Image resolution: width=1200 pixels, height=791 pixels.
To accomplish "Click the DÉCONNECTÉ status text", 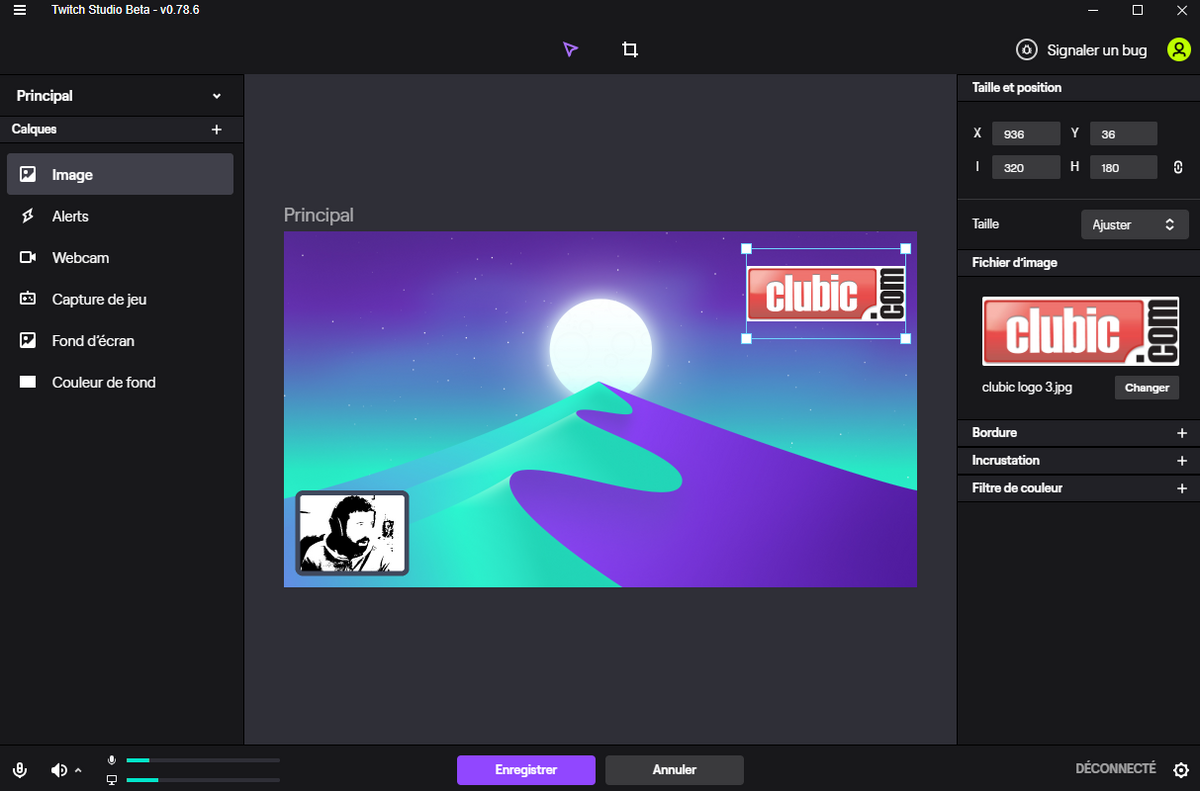I will click(x=1115, y=769).
